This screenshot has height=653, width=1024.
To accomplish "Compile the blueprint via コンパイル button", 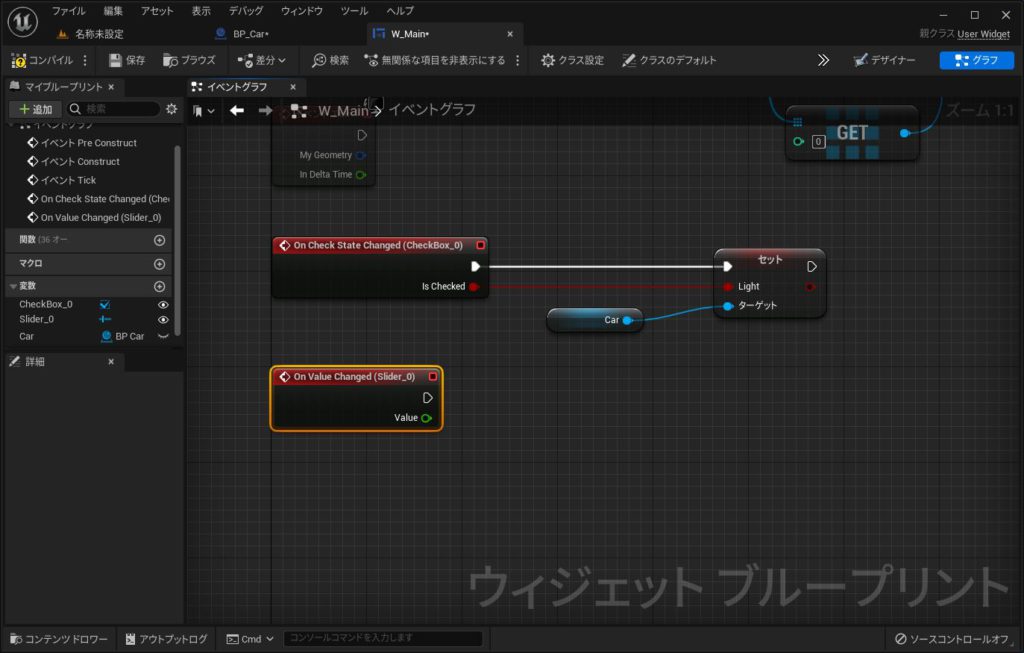I will point(42,60).
